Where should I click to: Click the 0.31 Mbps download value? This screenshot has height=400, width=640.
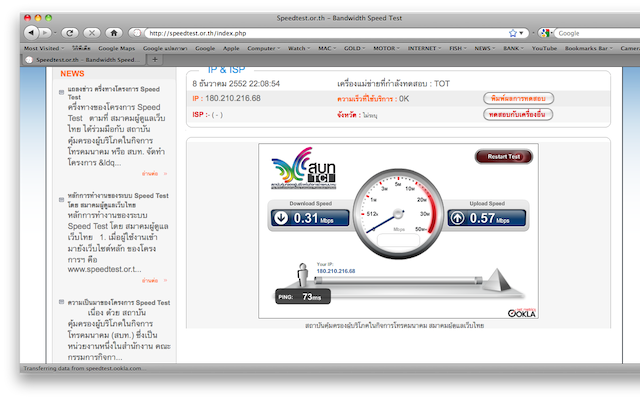coord(313,218)
